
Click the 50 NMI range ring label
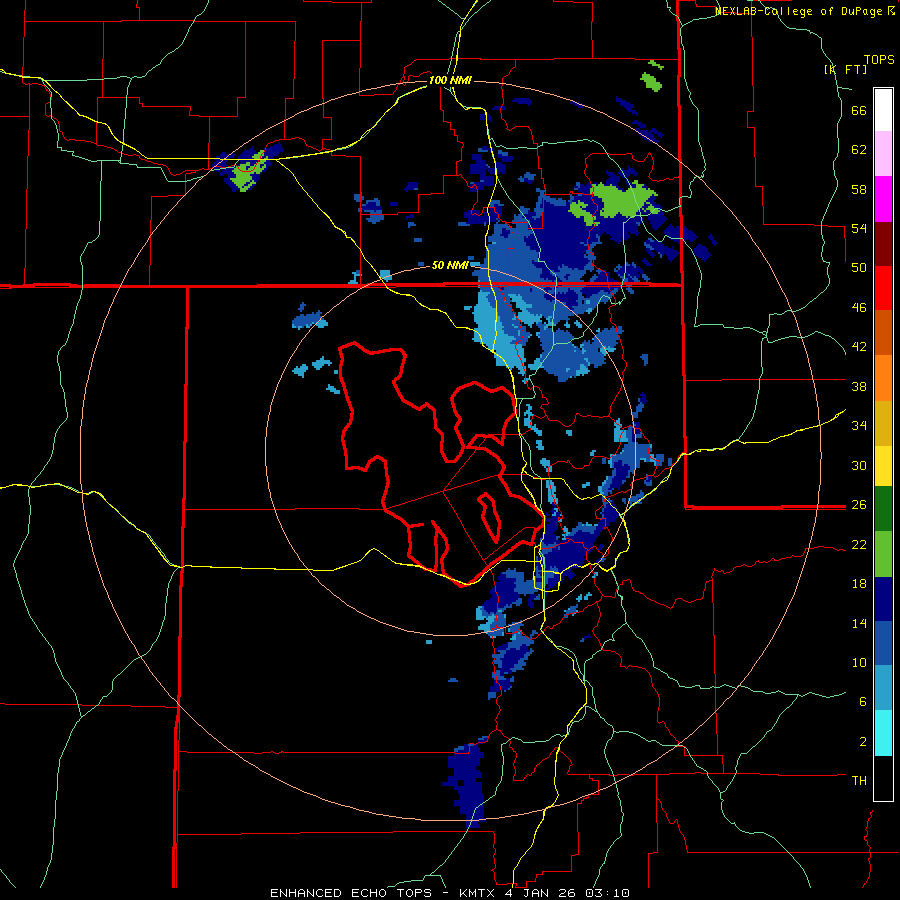[x=450, y=265]
